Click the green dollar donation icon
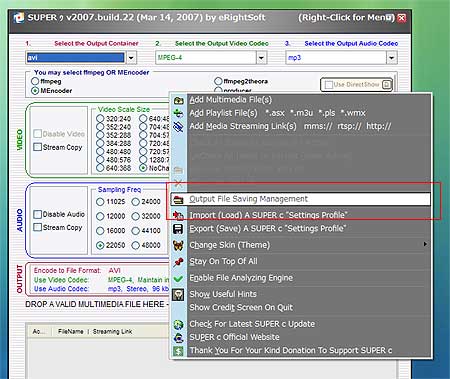Screen dimensions: 450x379 pyautogui.click(x=178, y=351)
